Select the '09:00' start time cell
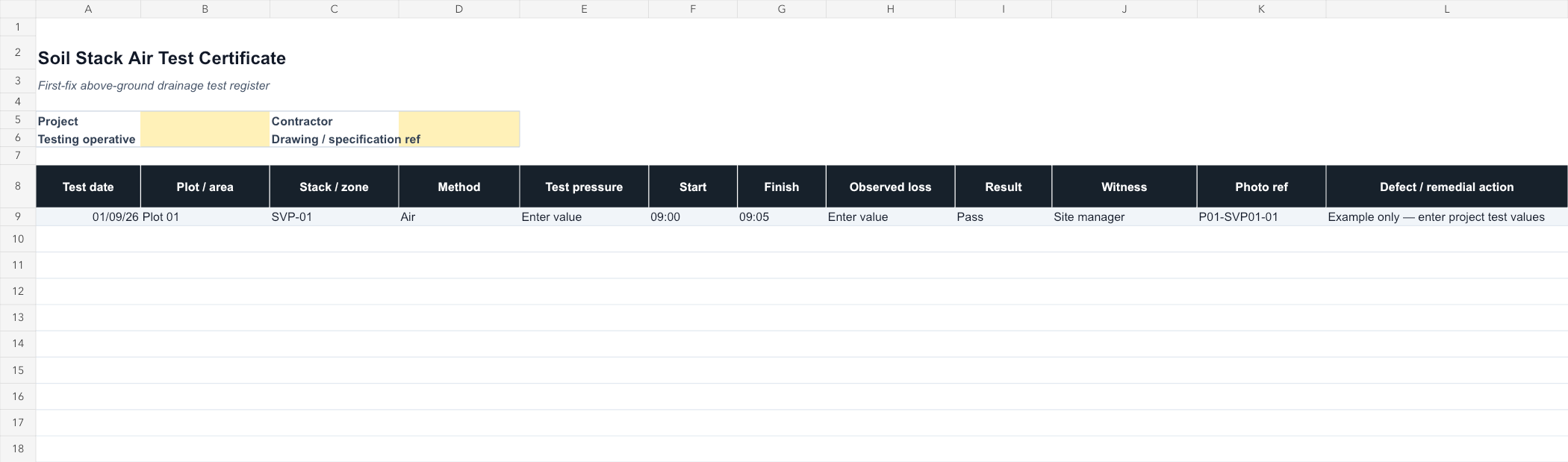Image resolution: width=1568 pixels, height=462 pixels. click(x=693, y=216)
